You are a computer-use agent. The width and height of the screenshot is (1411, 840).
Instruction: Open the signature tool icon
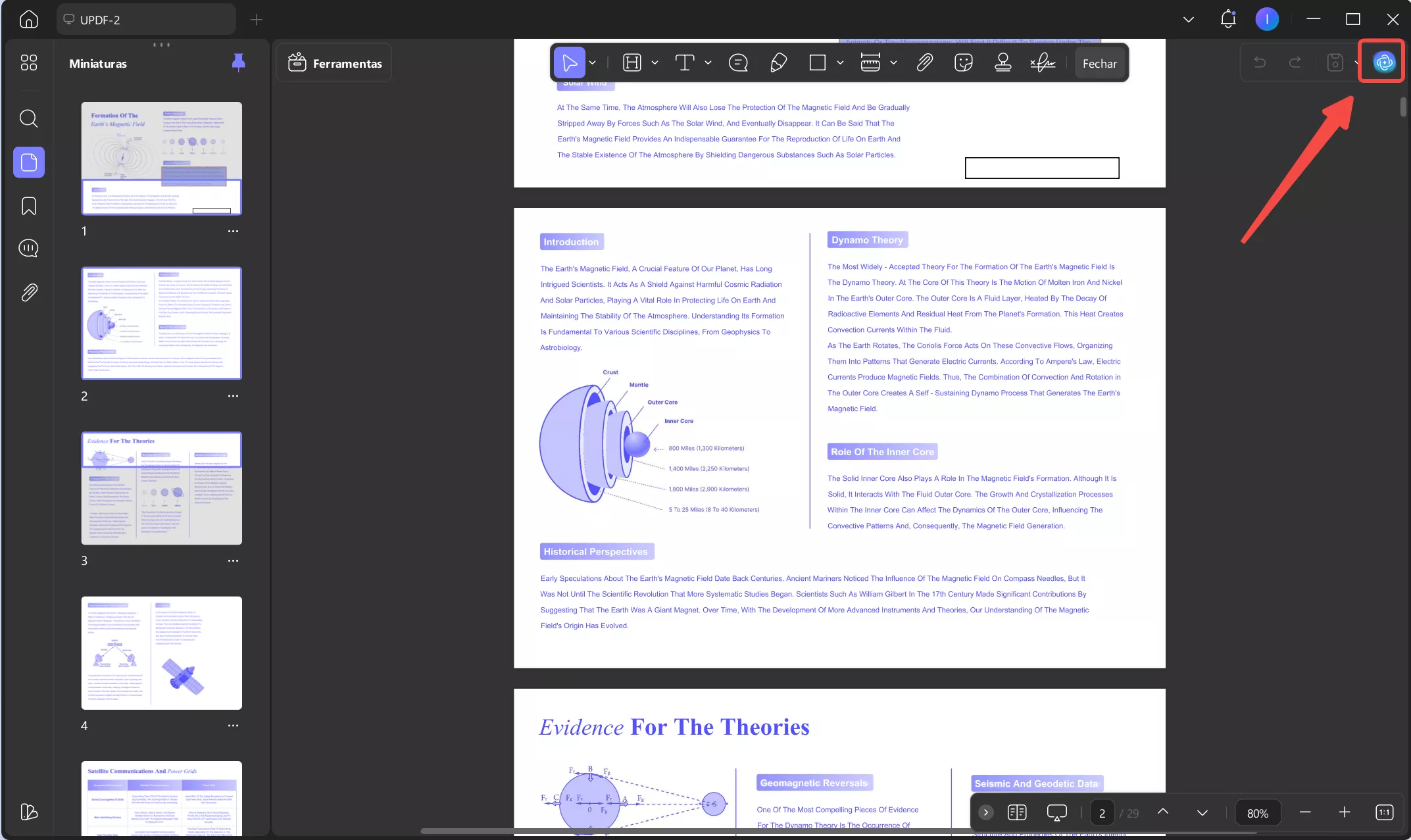1043,63
